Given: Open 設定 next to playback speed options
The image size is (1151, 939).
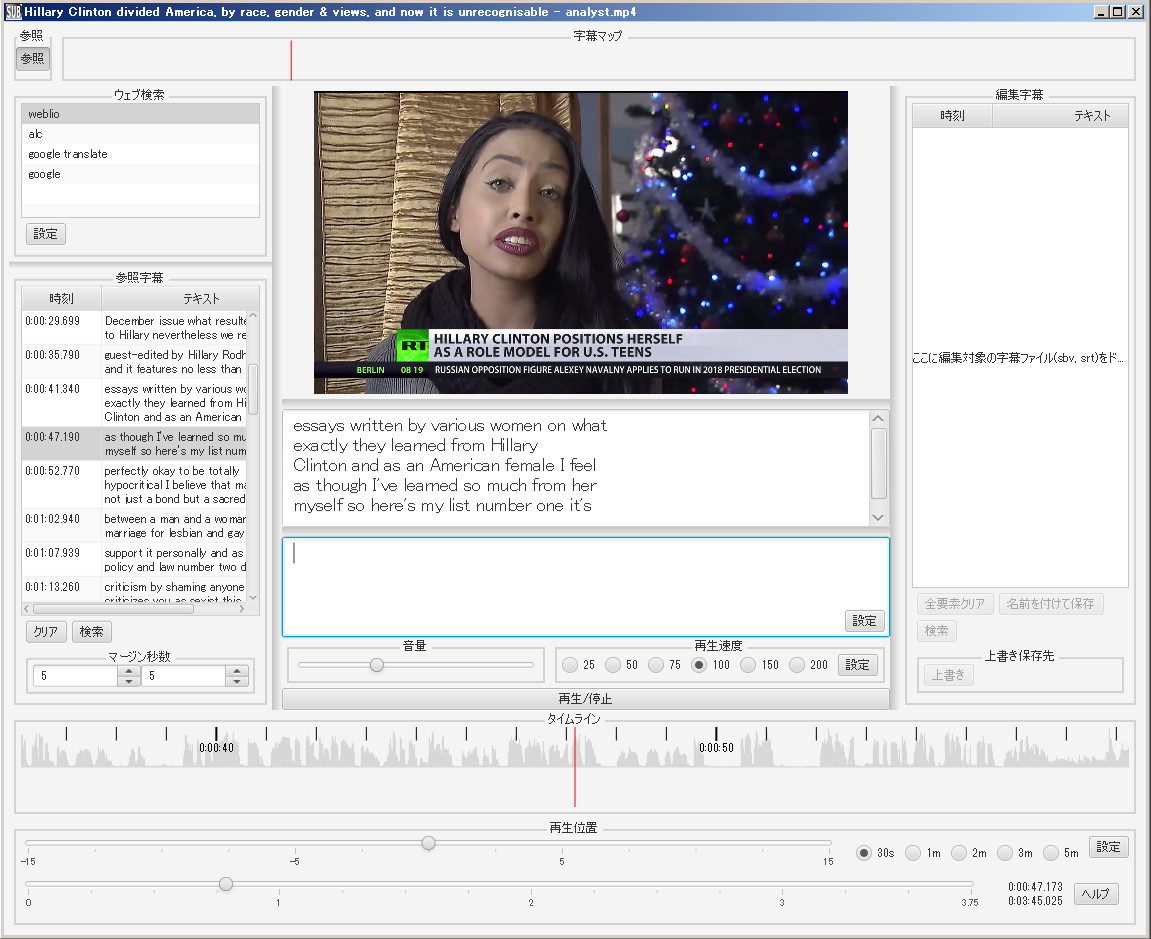Looking at the screenshot, I should [857, 665].
